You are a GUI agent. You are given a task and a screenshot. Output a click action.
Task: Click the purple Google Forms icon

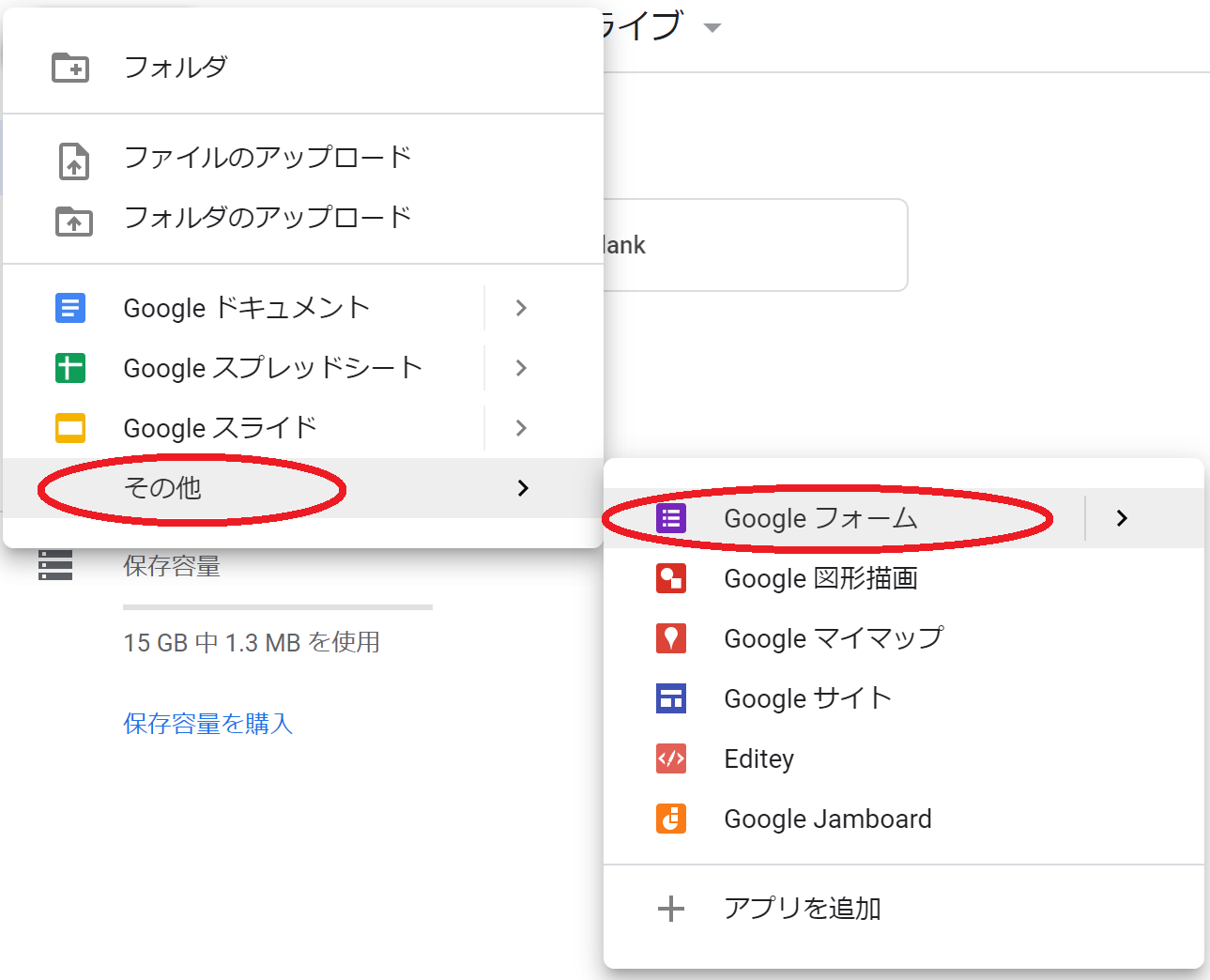tap(671, 518)
